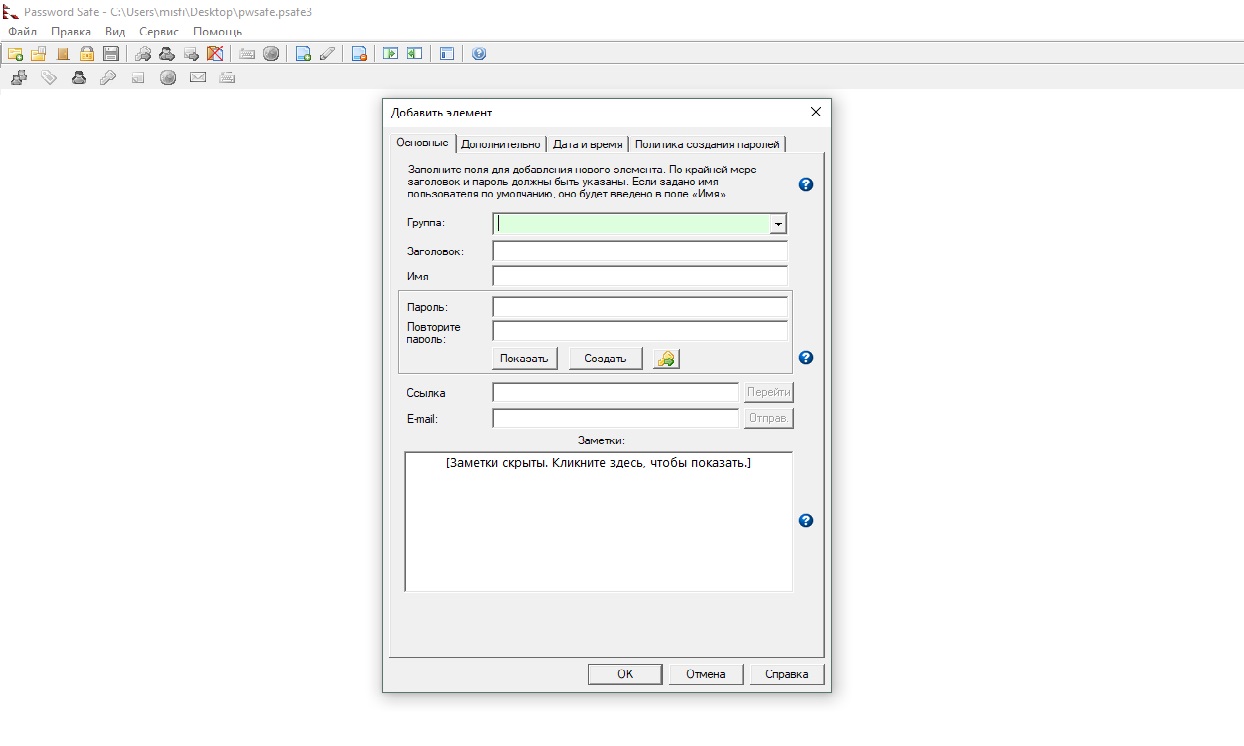
Task: Open the Файл menu
Action: (22, 32)
